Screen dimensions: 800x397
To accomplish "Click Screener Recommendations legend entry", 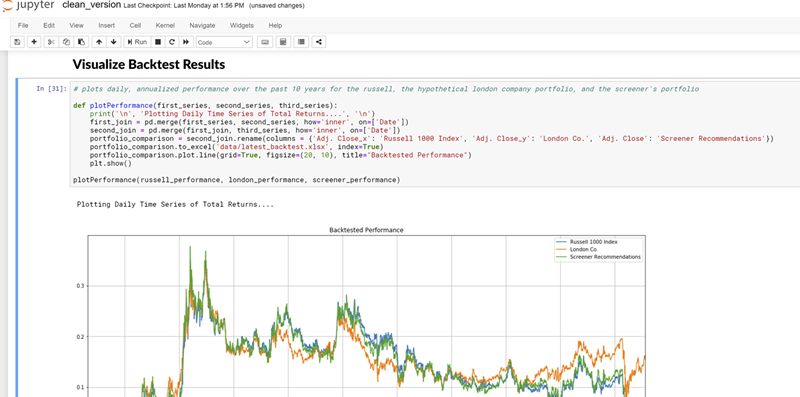I will click(598, 257).
